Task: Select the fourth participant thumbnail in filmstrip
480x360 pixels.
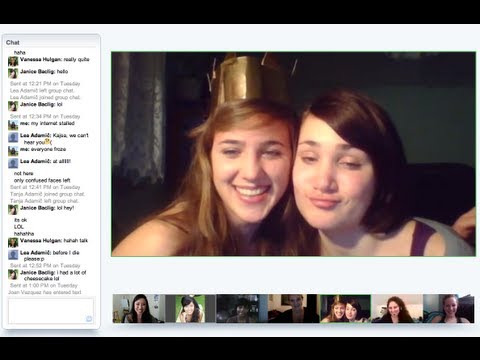Action: click(x=294, y=308)
